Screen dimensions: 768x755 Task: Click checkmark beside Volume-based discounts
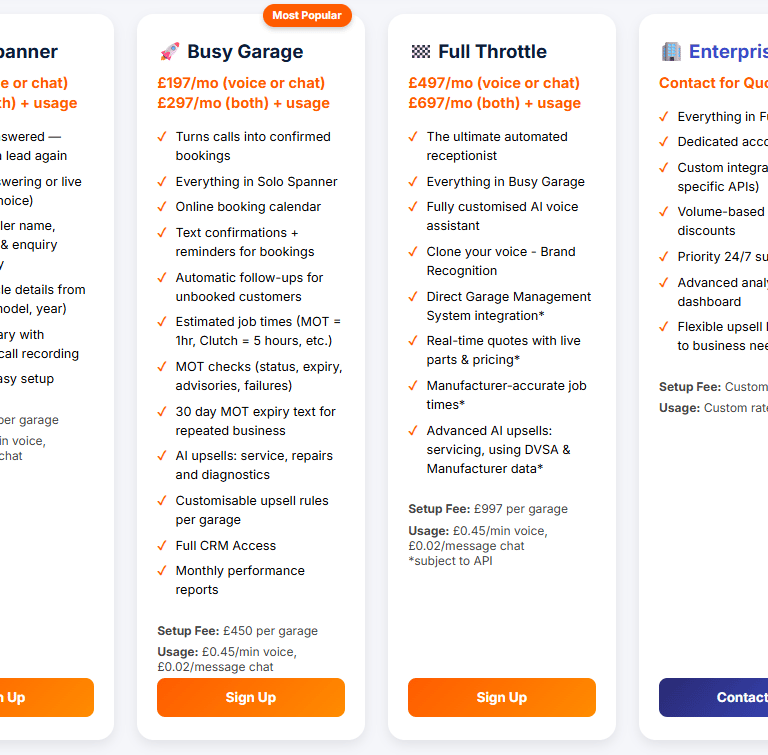point(664,212)
